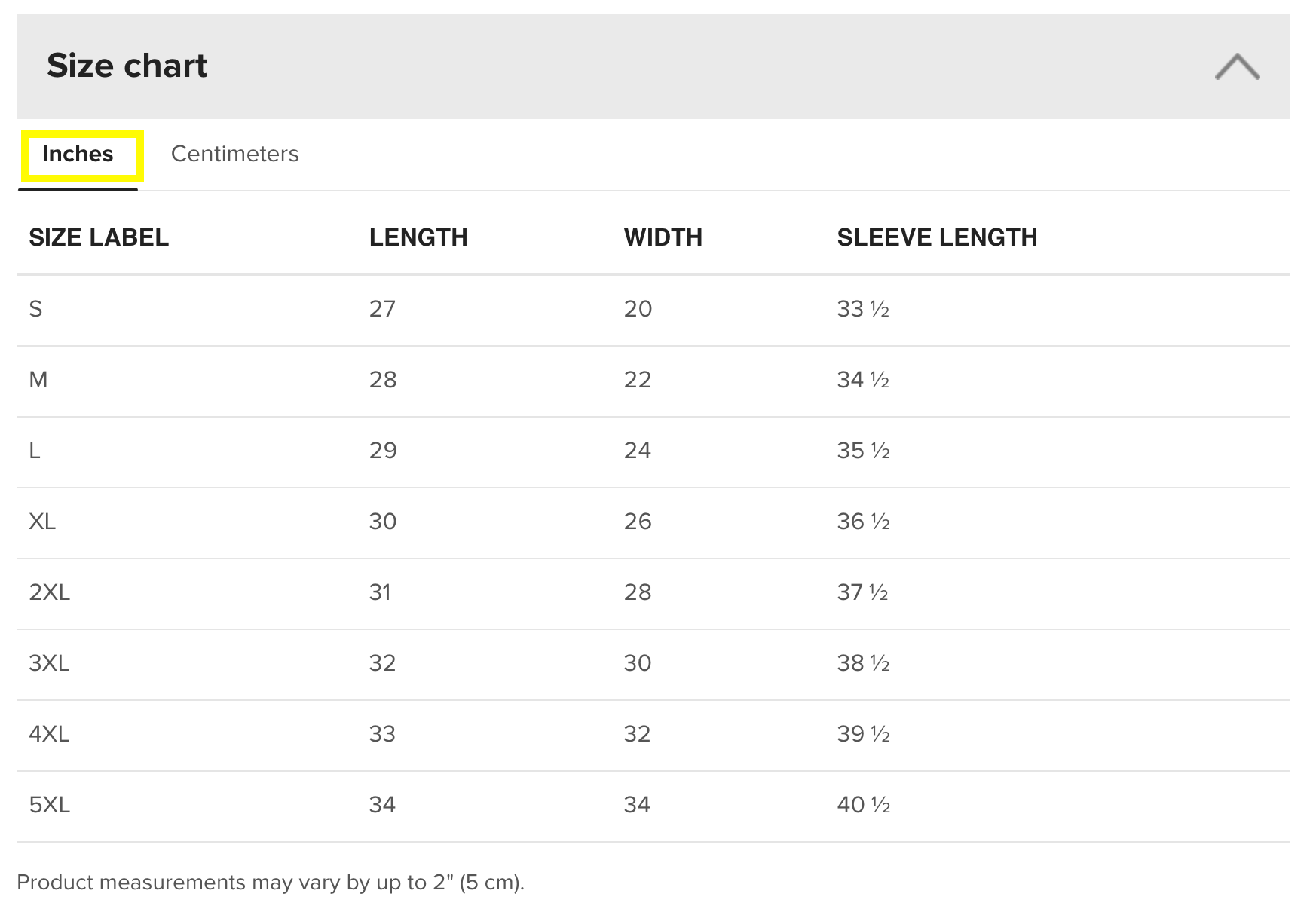Click the WIDTH column header
1310x924 pixels.
pos(663,237)
